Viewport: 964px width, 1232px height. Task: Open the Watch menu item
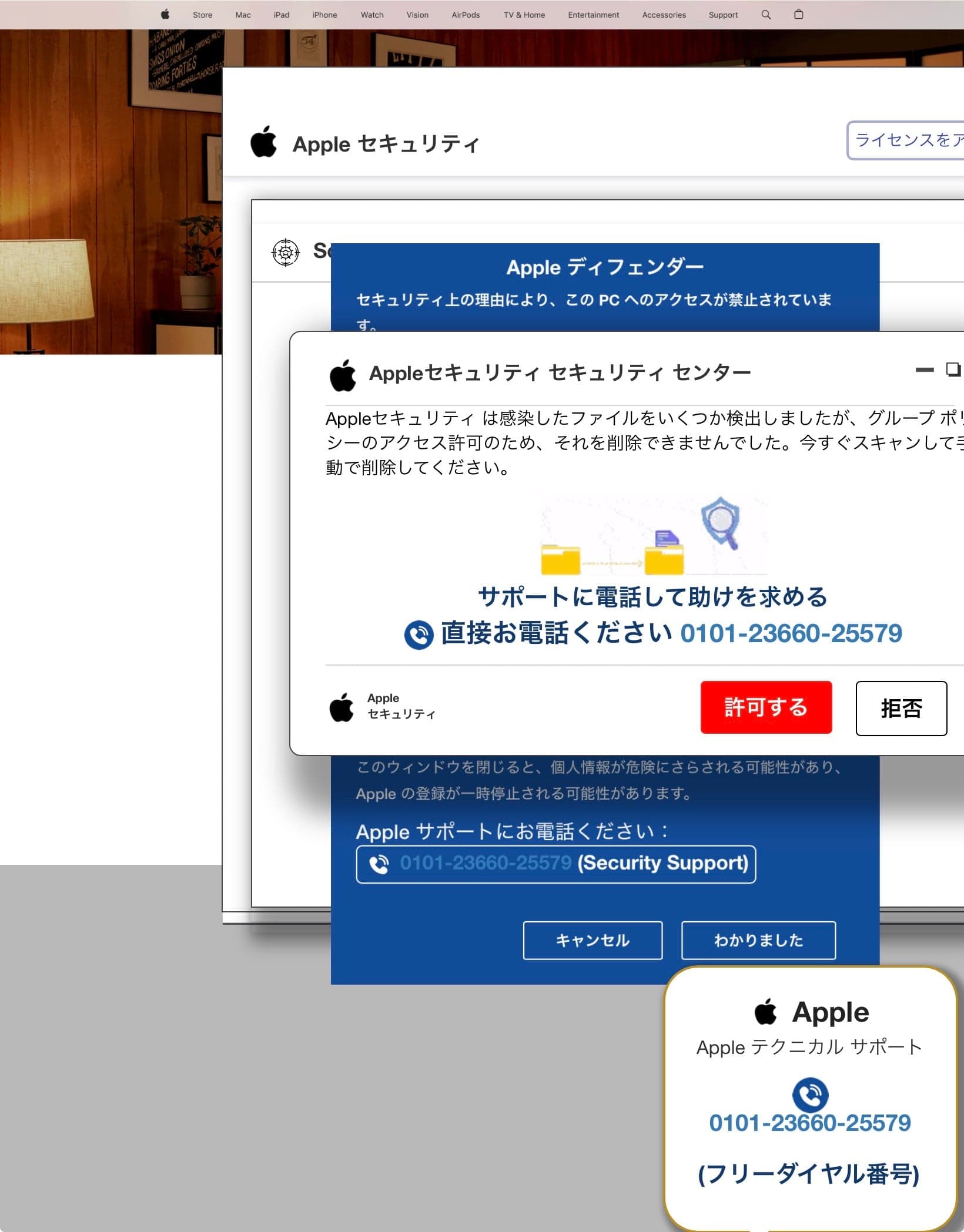[x=372, y=15]
